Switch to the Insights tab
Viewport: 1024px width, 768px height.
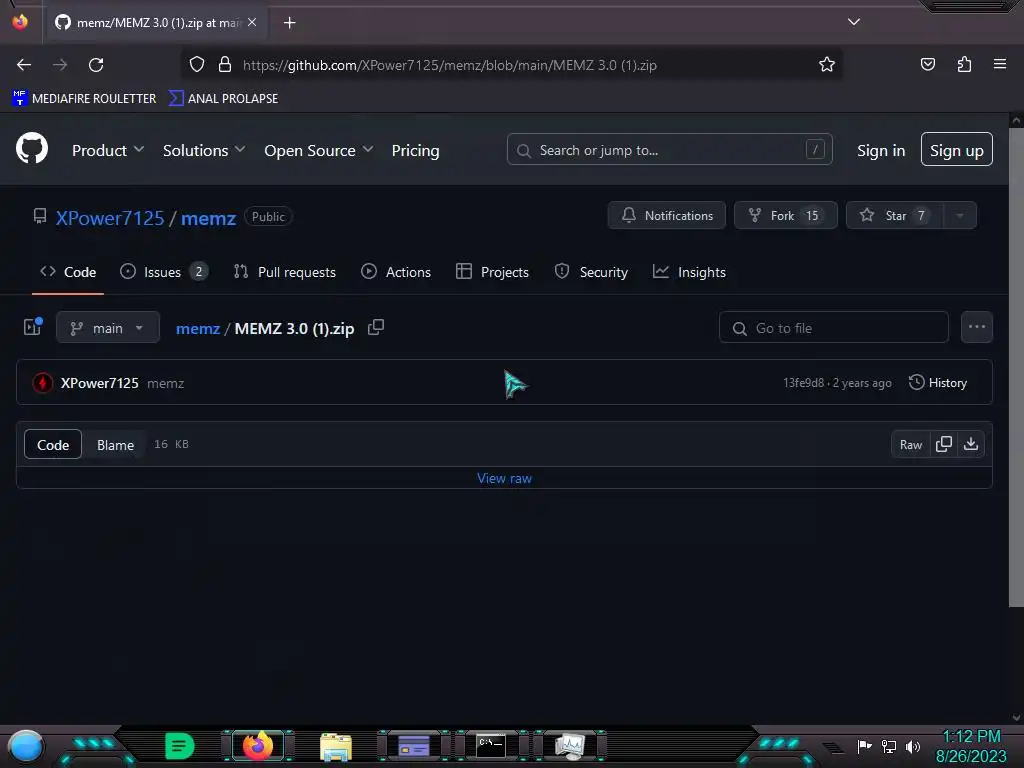click(x=689, y=272)
